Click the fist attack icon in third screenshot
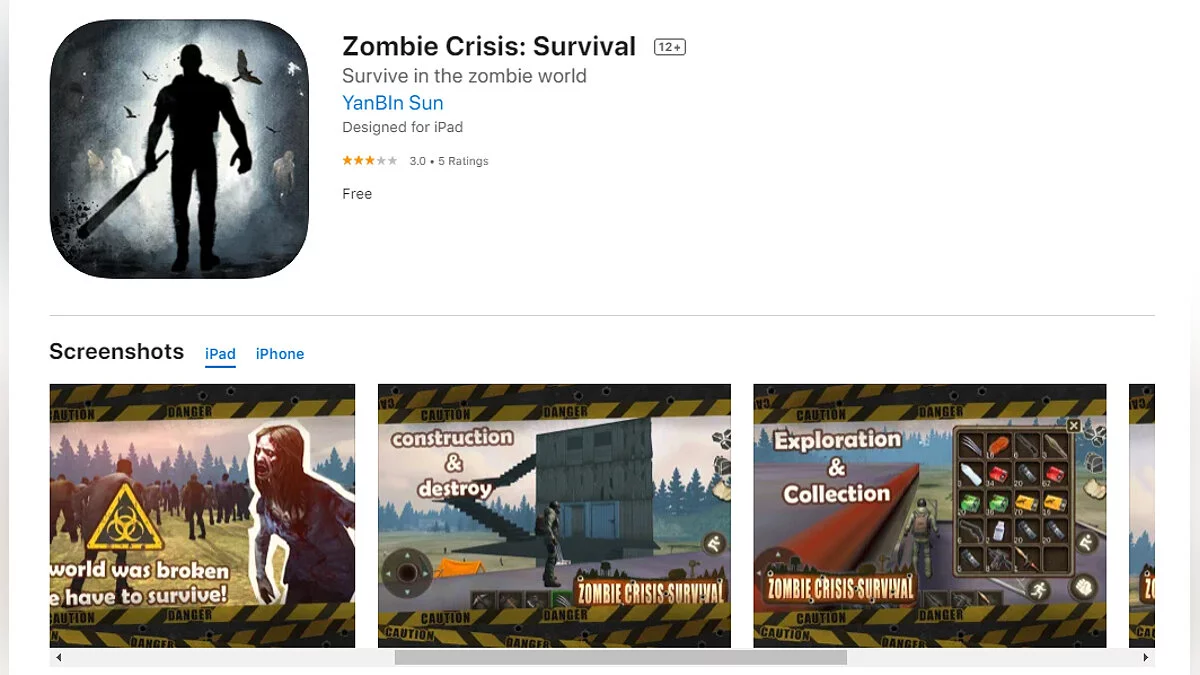1200x675 pixels. (x=1085, y=588)
